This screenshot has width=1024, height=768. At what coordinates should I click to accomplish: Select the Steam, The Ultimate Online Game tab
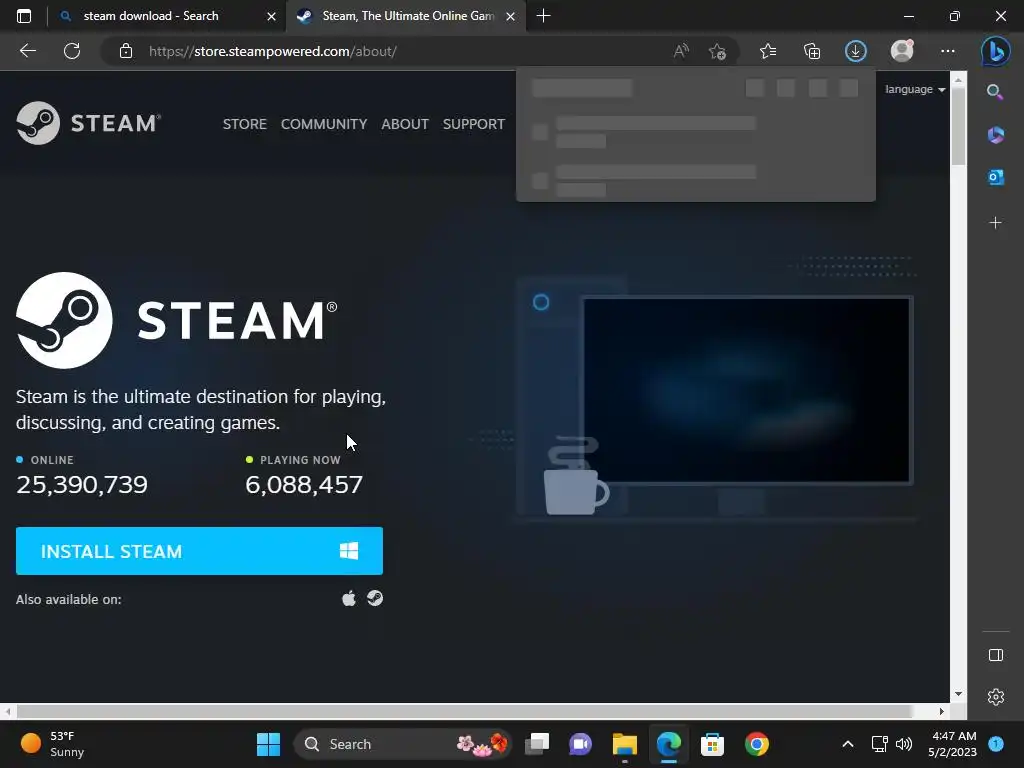point(408,16)
